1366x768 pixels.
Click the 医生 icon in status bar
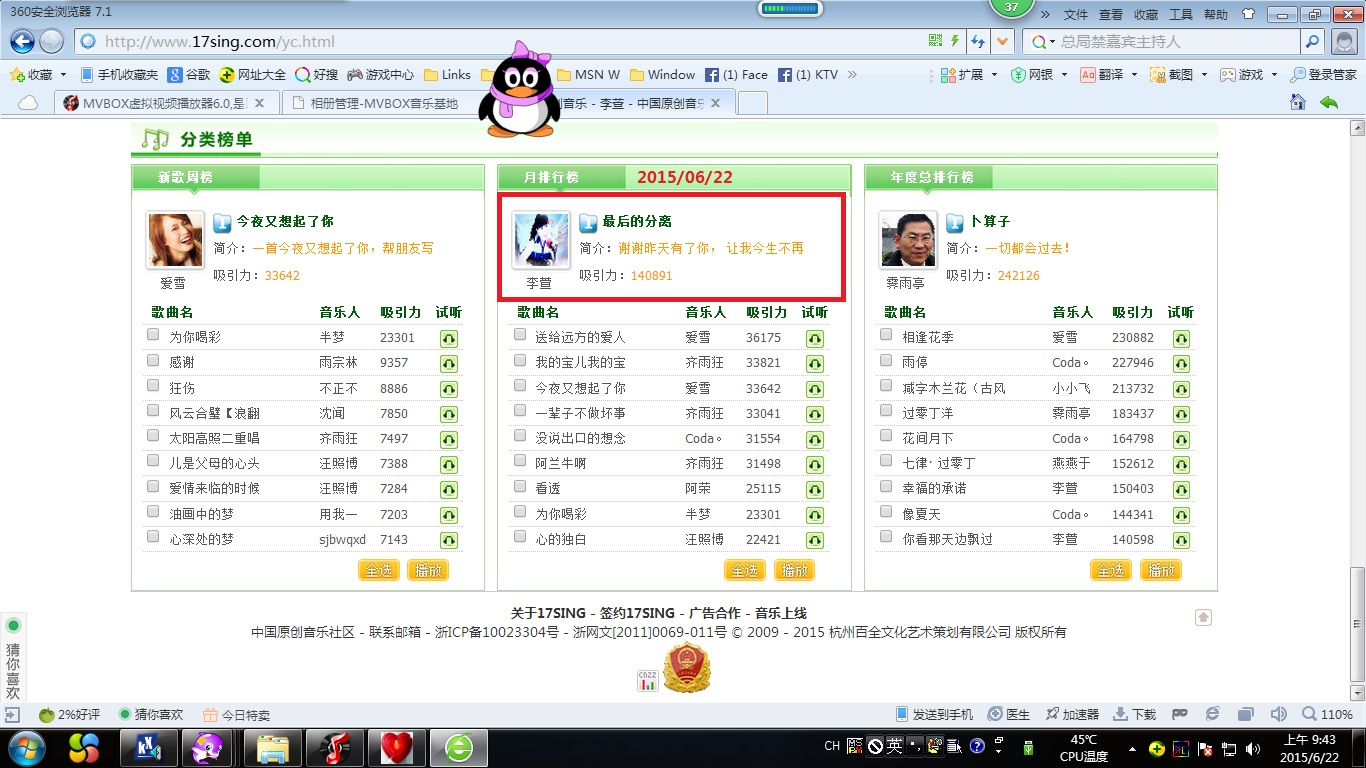1009,714
